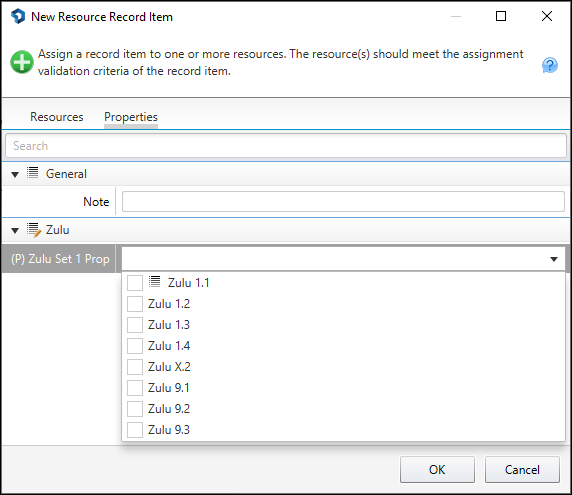This screenshot has height=495, width=572.
Task: Select the Zulu 9.2 checkbox
Action: [135, 409]
